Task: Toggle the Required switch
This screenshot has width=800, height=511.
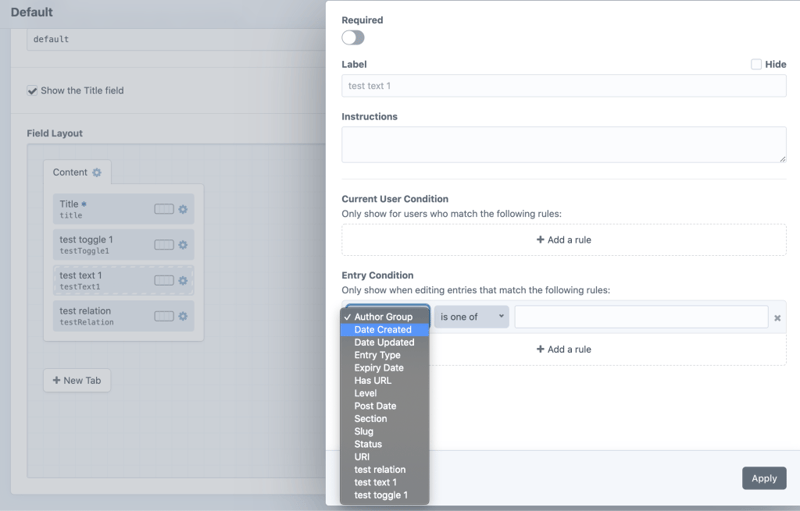Action: coord(353,38)
